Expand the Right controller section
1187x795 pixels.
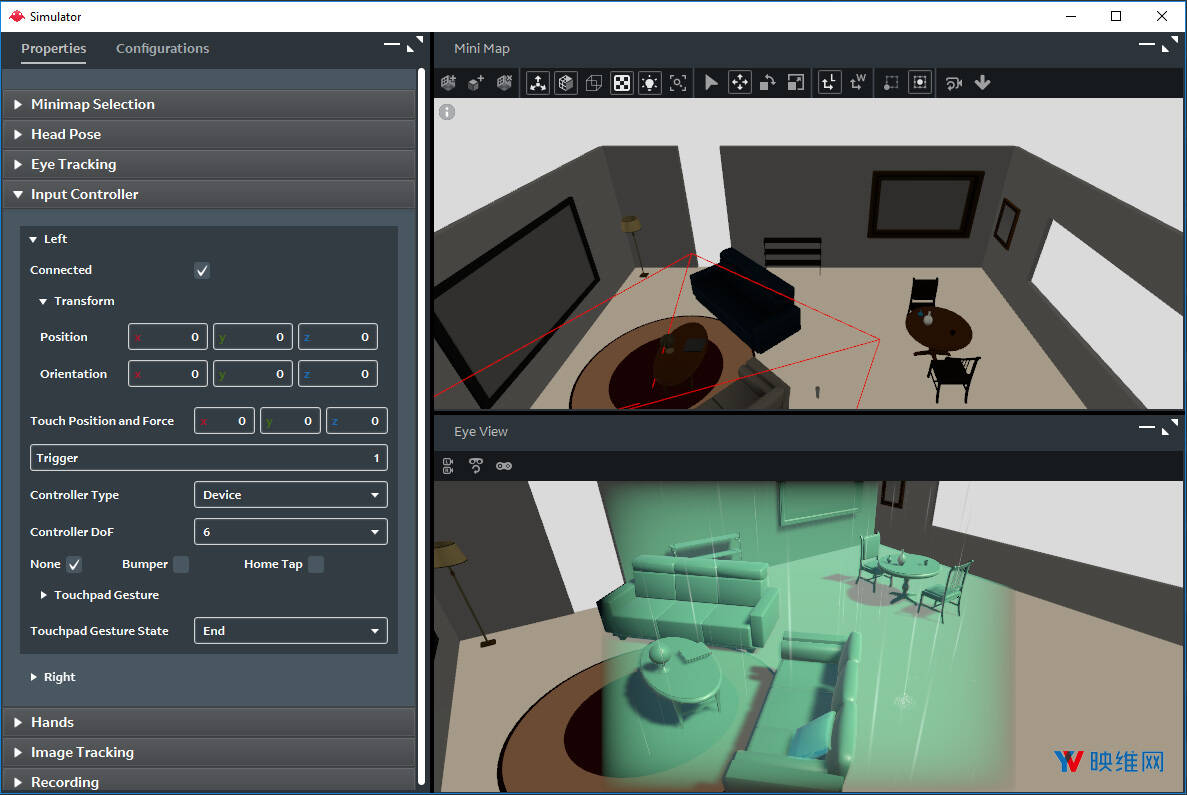pyautogui.click(x=59, y=677)
